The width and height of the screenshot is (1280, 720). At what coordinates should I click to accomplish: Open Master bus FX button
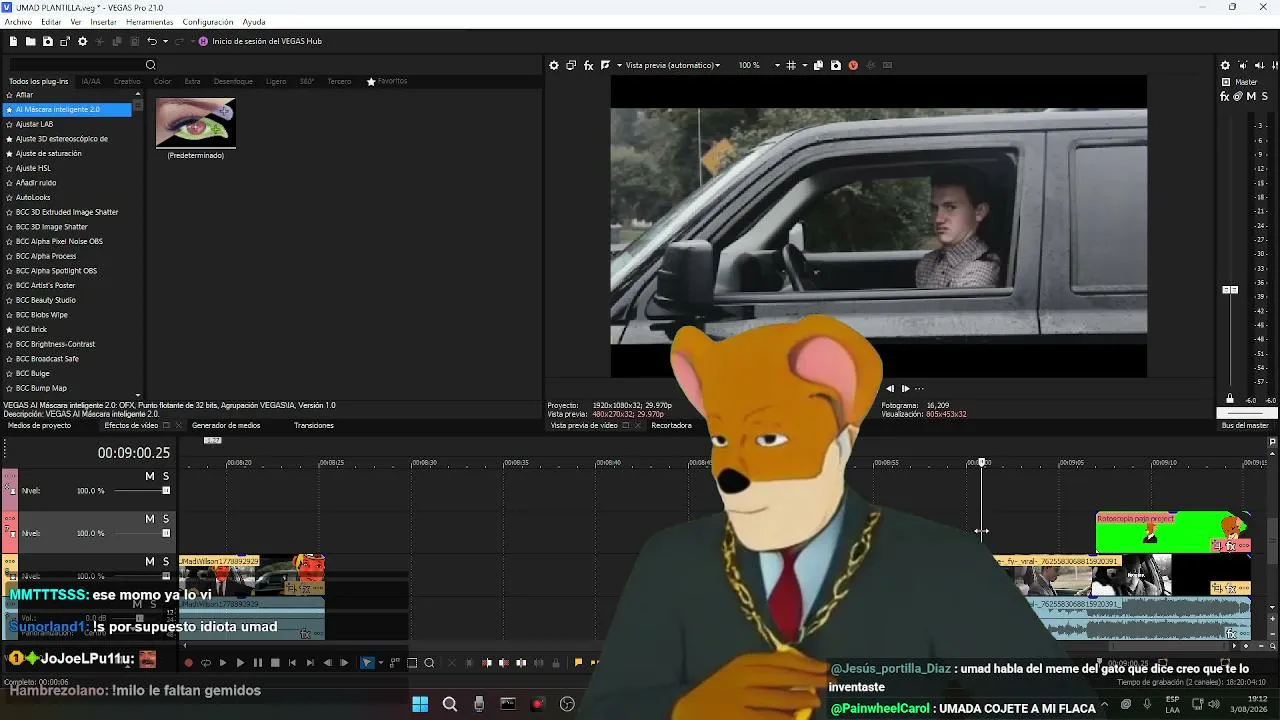(x=1225, y=97)
